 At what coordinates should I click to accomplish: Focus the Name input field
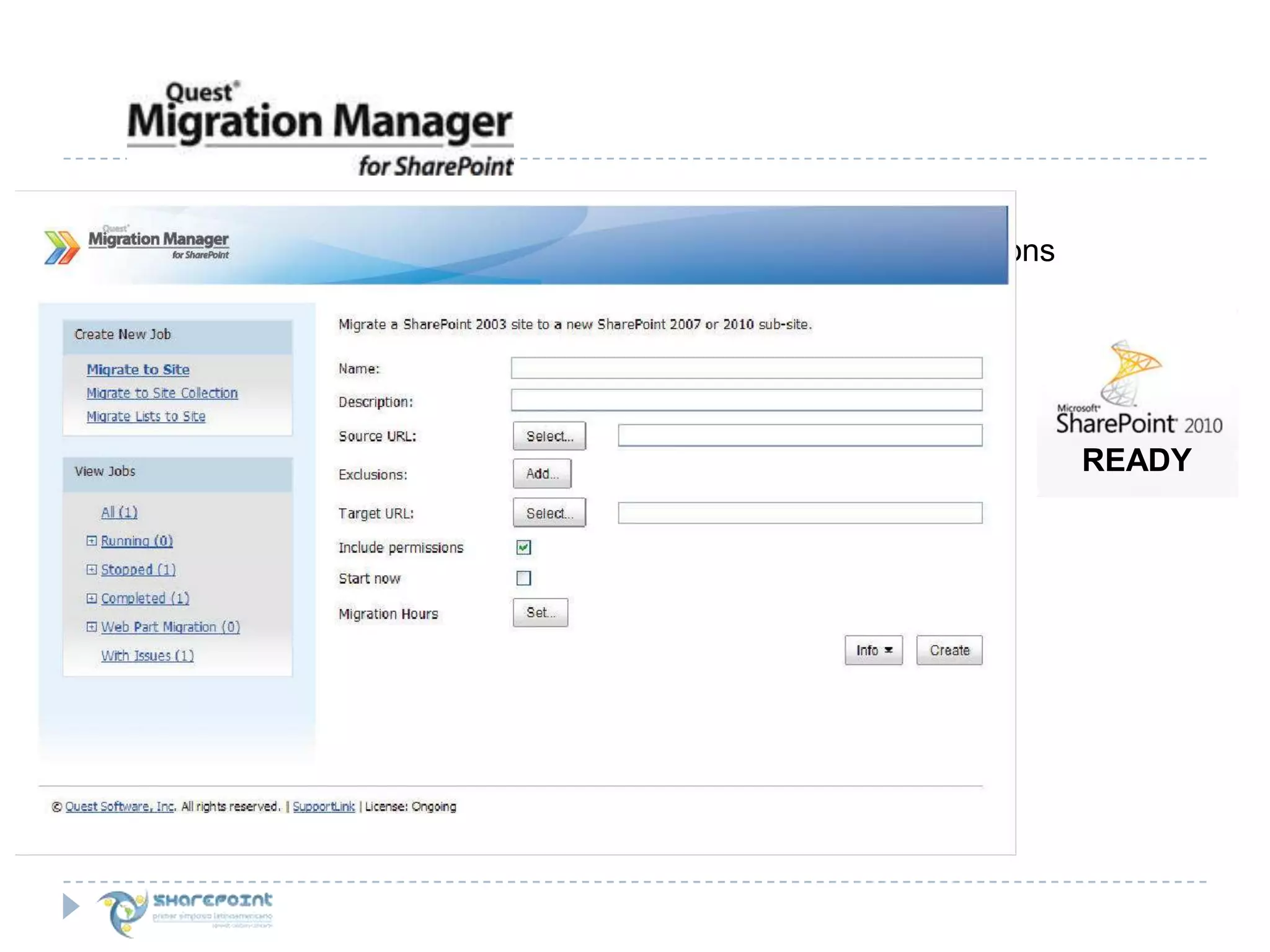[x=746, y=368]
